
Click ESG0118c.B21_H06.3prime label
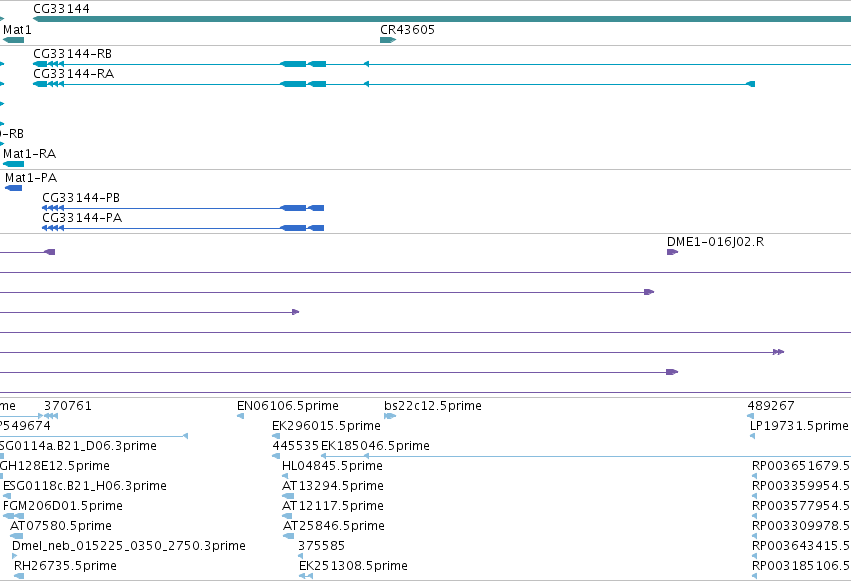coord(85,486)
